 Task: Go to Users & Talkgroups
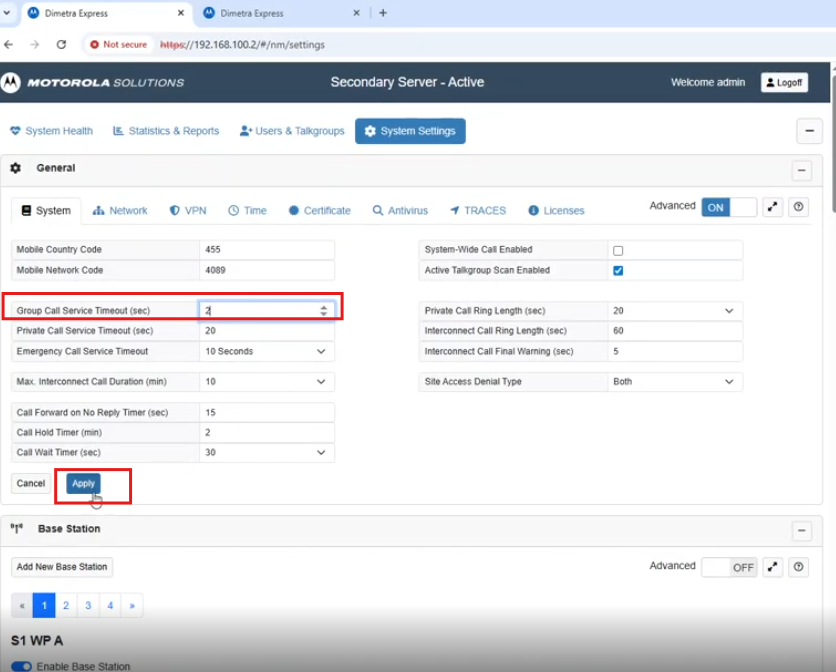(x=292, y=131)
